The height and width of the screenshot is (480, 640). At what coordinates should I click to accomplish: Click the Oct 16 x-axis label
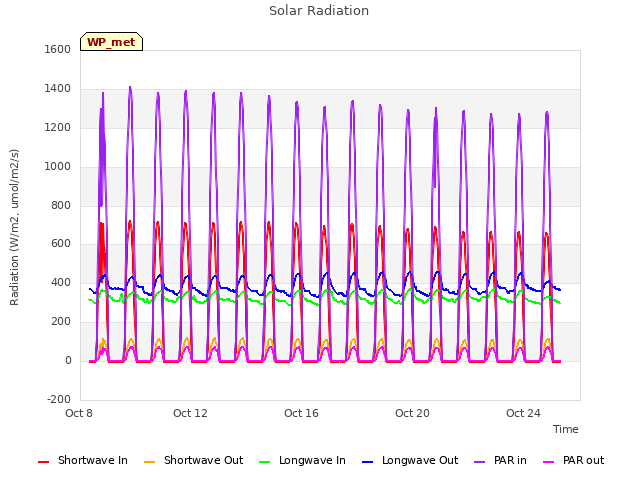coord(301,413)
